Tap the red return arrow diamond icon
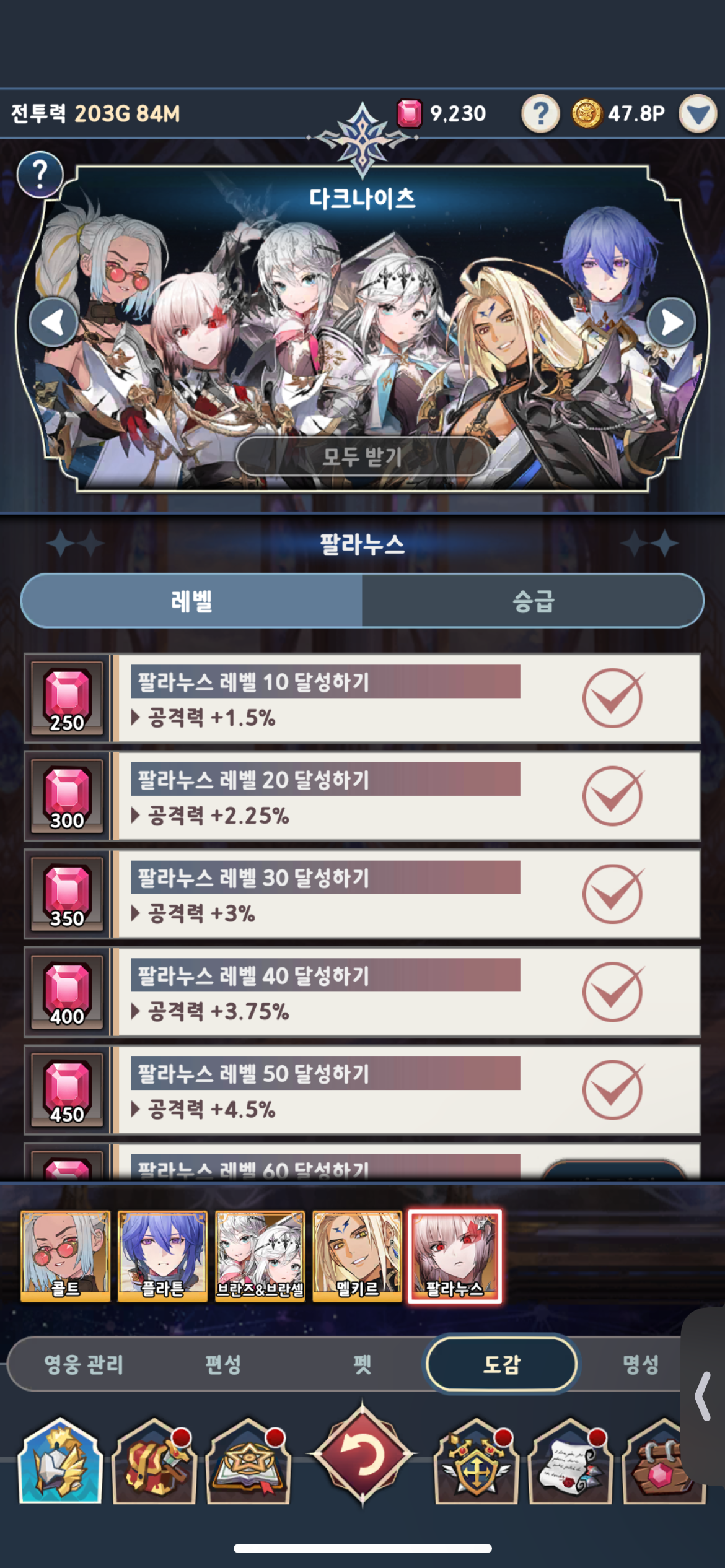The width and height of the screenshot is (725, 1568). click(x=362, y=1455)
